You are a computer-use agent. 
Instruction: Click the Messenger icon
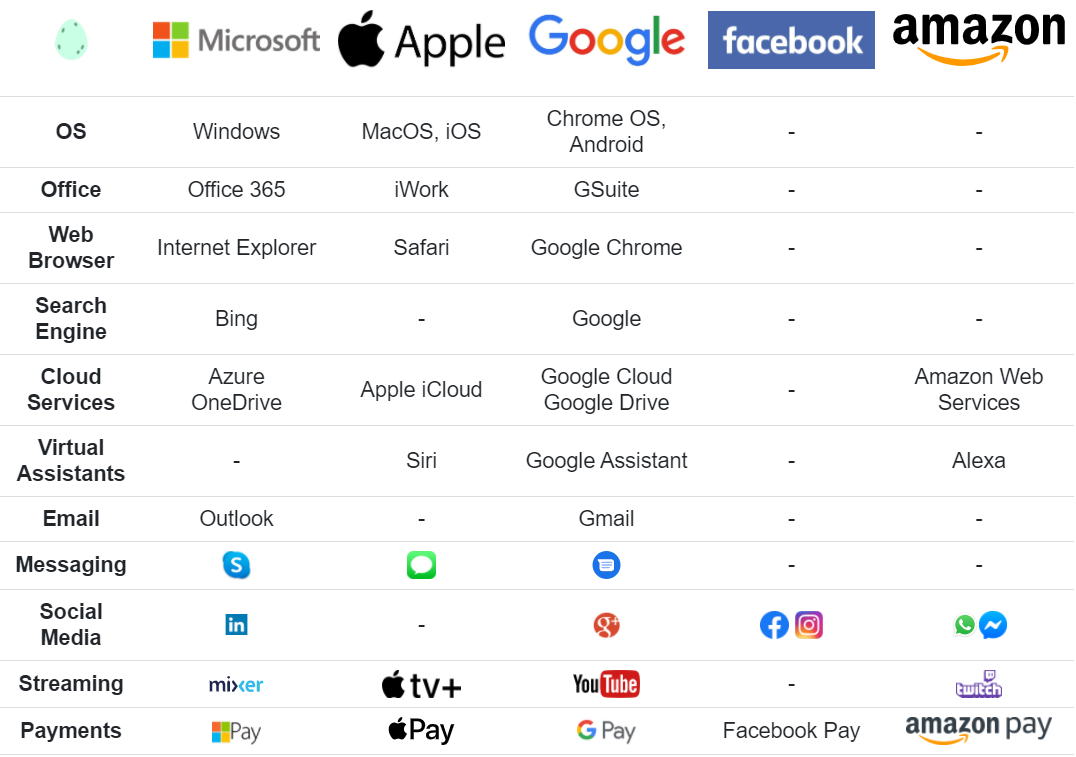click(993, 625)
